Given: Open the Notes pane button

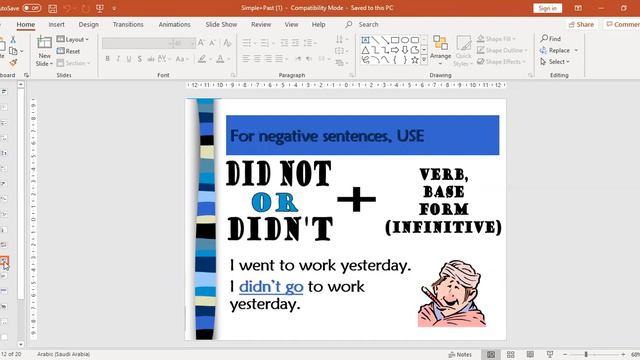Looking at the screenshot, I should tap(460, 354).
